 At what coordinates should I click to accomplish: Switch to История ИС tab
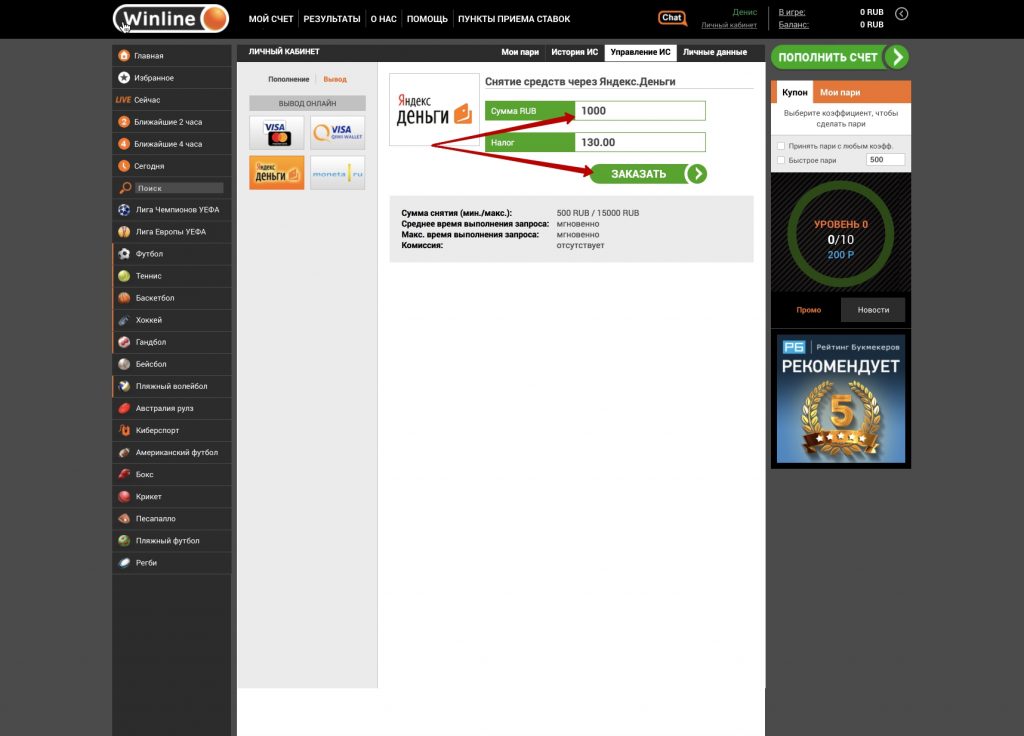(x=574, y=51)
